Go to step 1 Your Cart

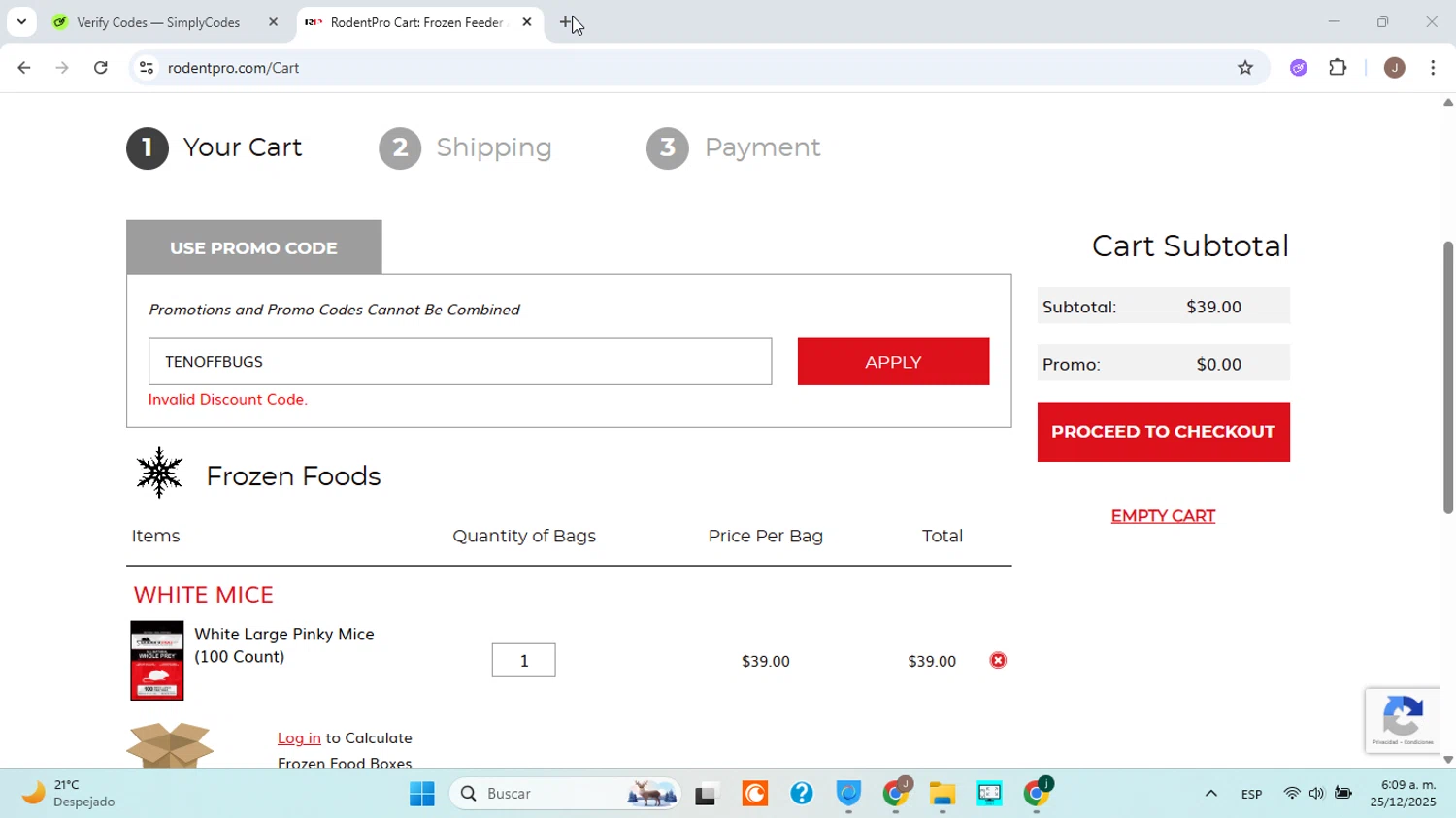point(215,147)
